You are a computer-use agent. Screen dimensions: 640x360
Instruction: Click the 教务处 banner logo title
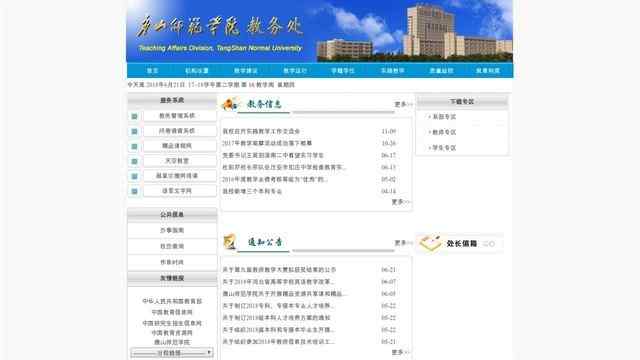click(220, 27)
